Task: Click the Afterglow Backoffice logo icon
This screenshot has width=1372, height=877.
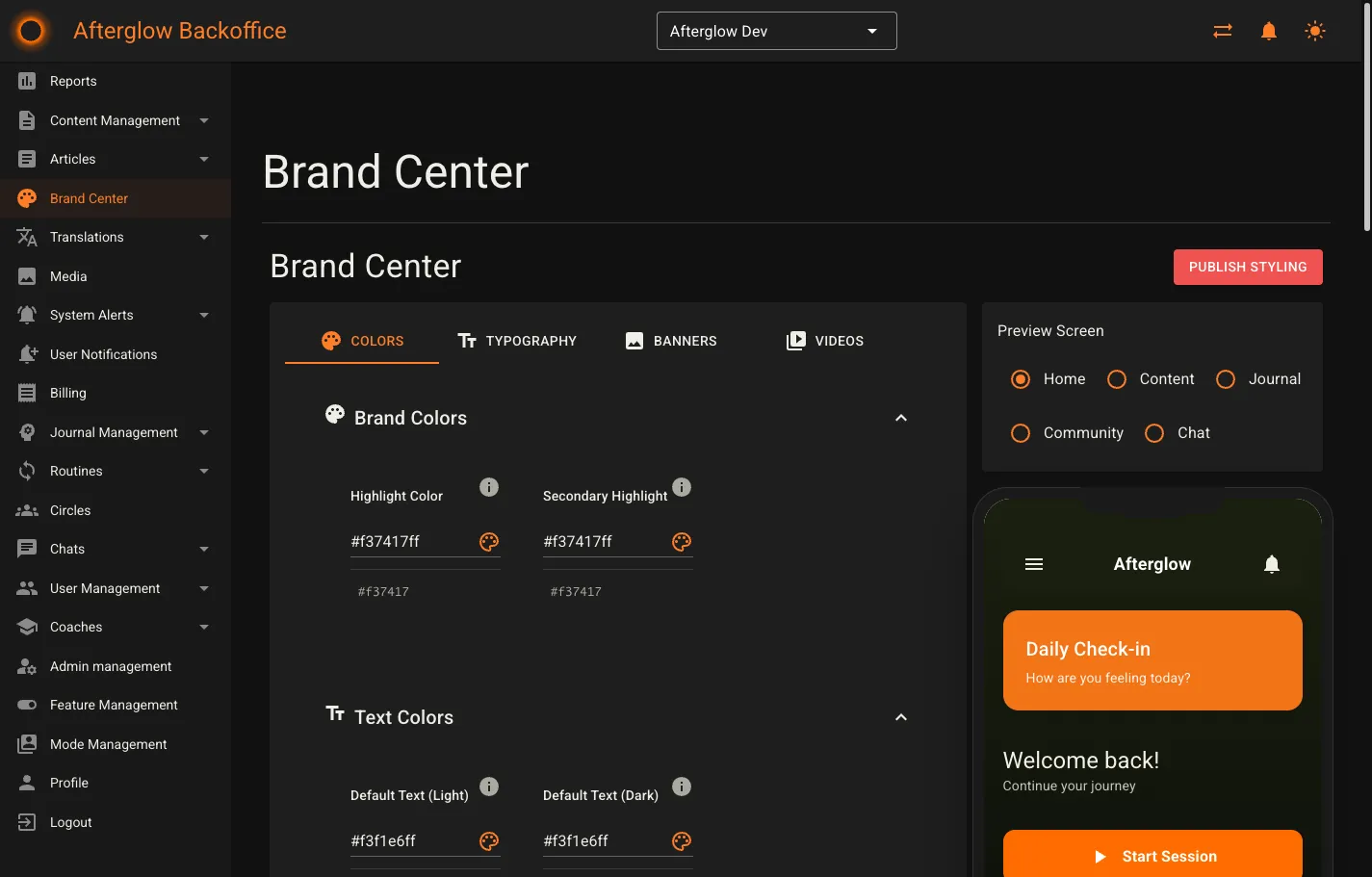Action: click(x=30, y=30)
